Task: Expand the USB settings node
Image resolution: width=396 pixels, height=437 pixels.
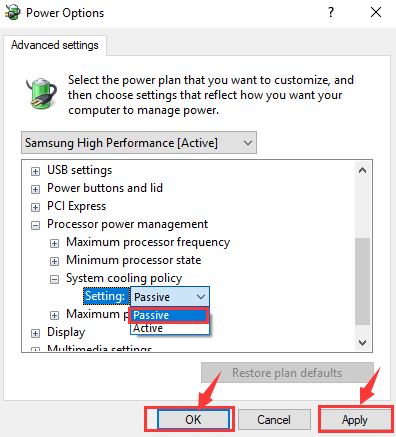Action: pos(35,171)
